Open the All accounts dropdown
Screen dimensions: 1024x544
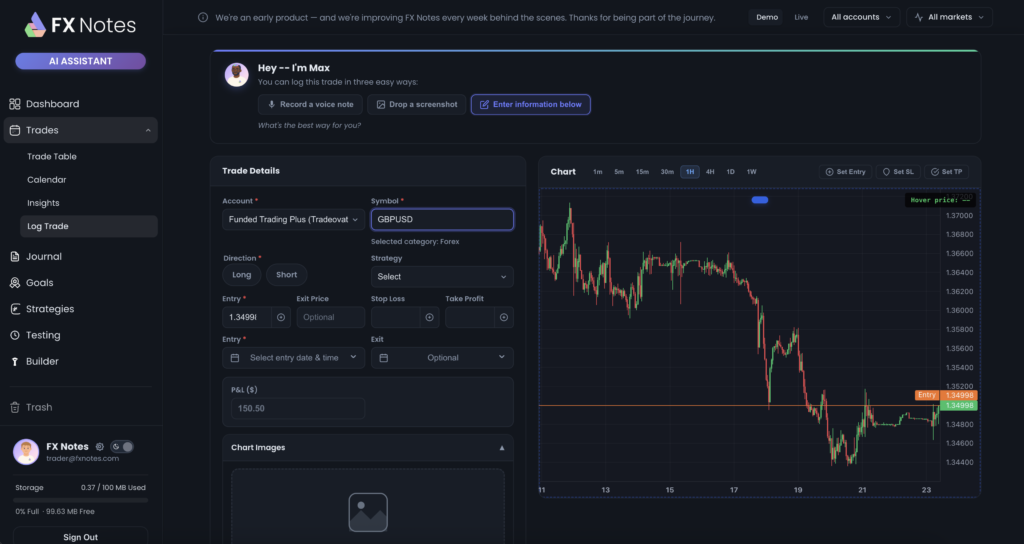tap(860, 17)
